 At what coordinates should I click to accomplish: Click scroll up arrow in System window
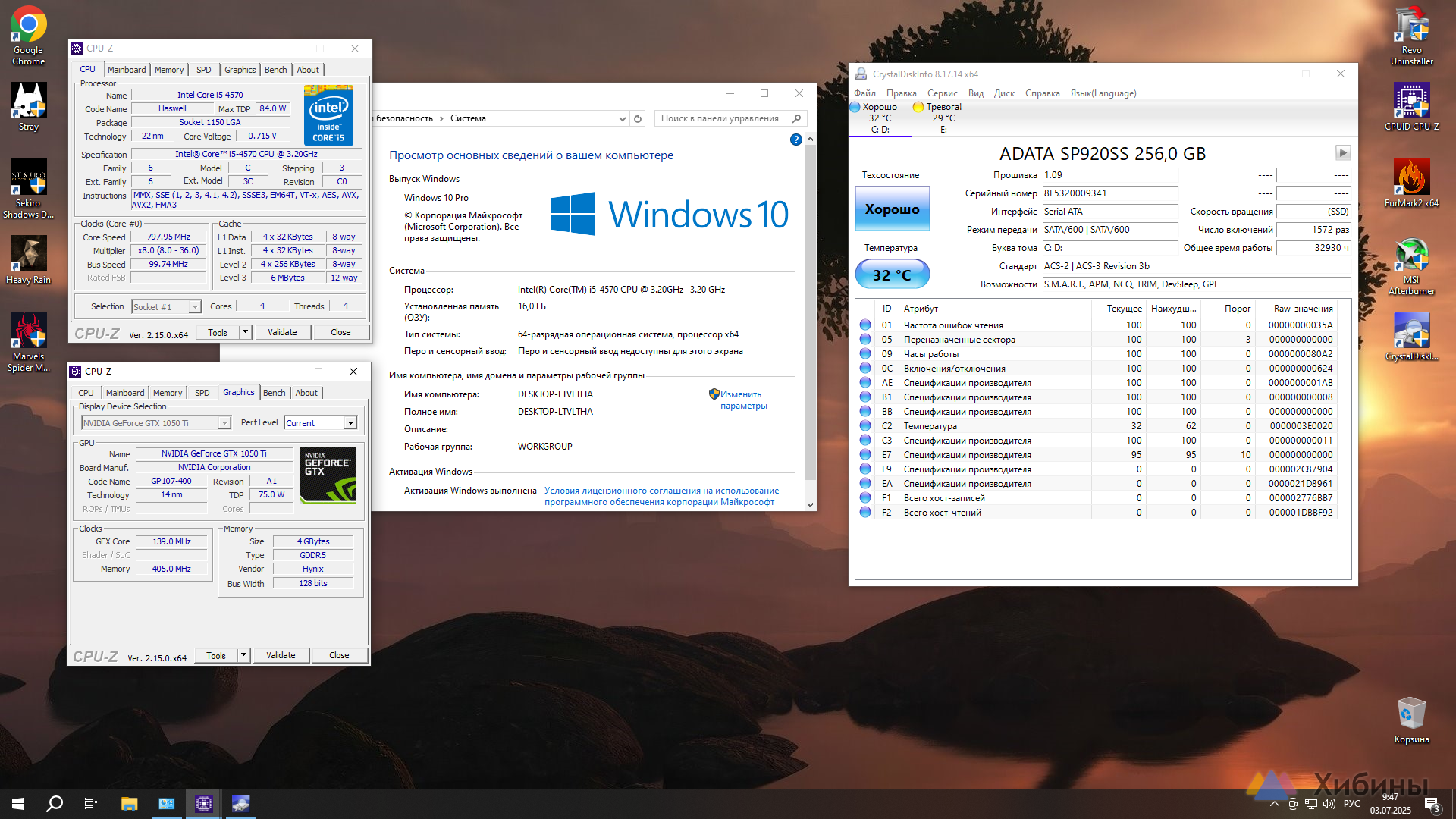pos(810,140)
